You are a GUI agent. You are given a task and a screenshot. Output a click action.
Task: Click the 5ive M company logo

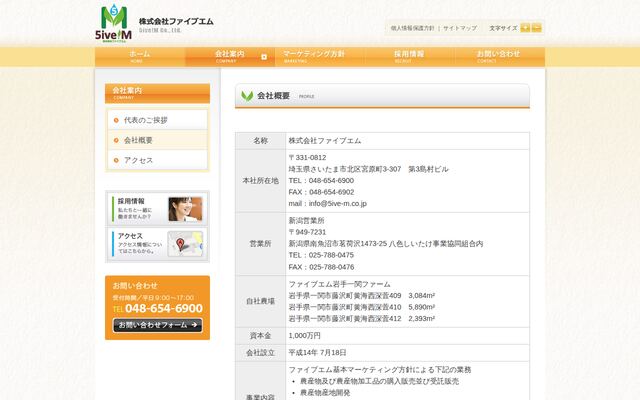point(113,22)
